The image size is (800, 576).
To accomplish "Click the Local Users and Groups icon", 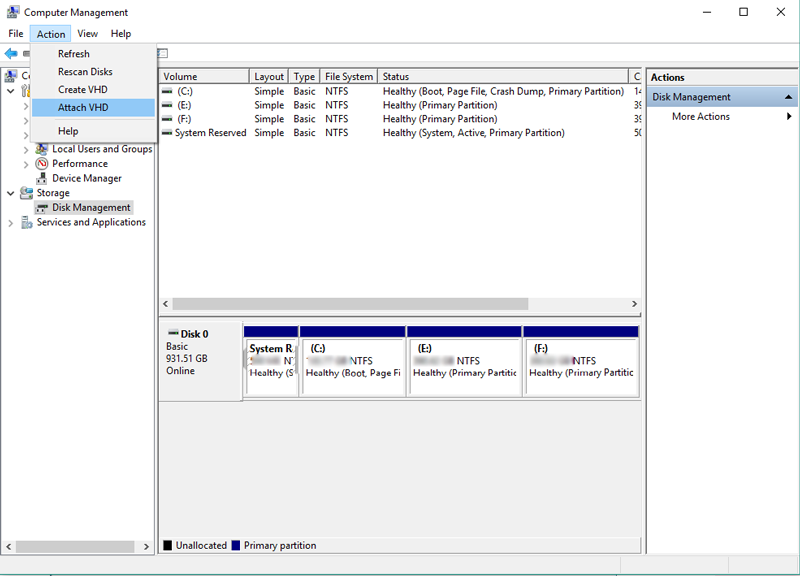I will (42, 149).
